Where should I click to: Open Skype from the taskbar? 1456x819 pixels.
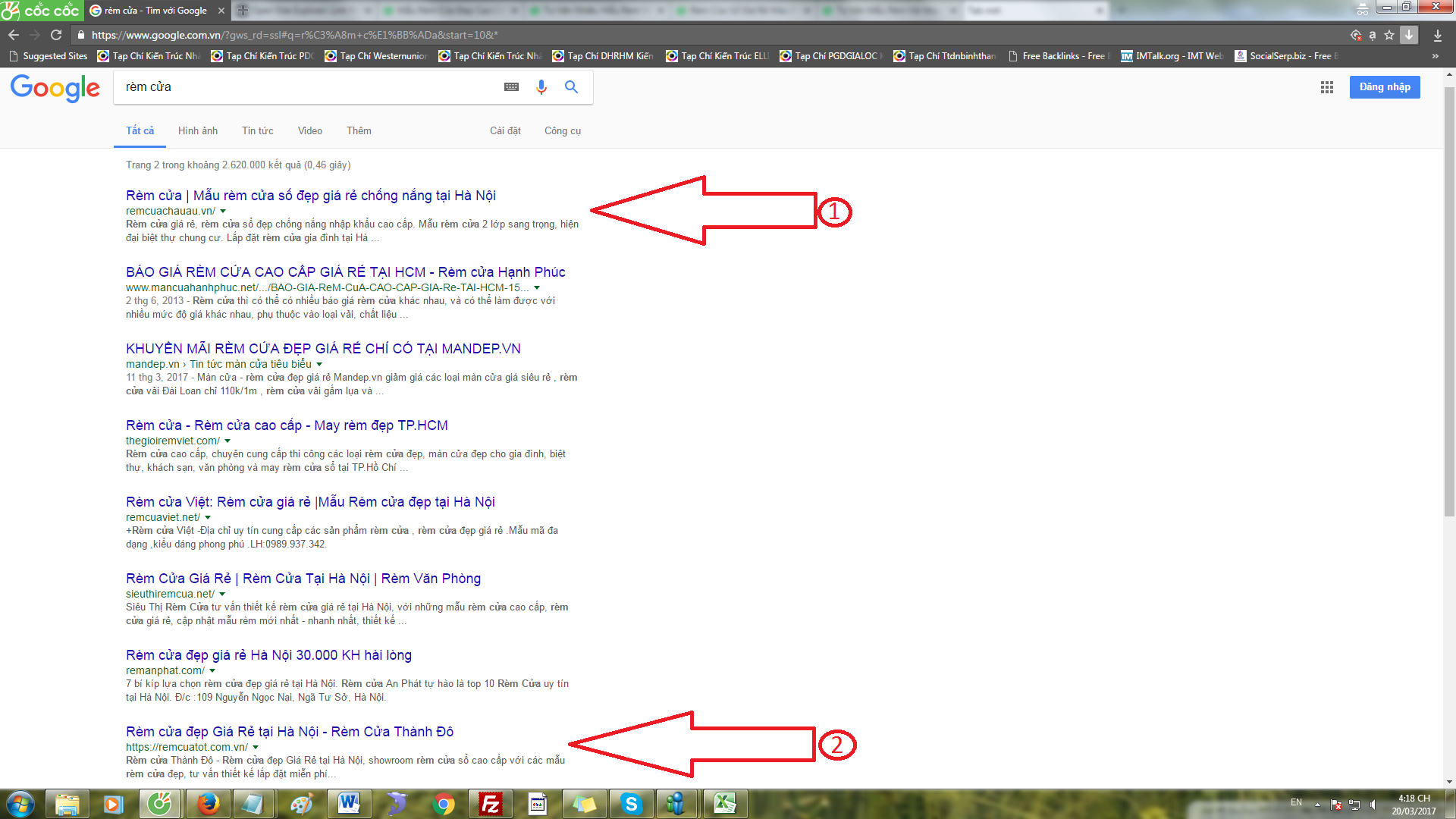[631, 804]
